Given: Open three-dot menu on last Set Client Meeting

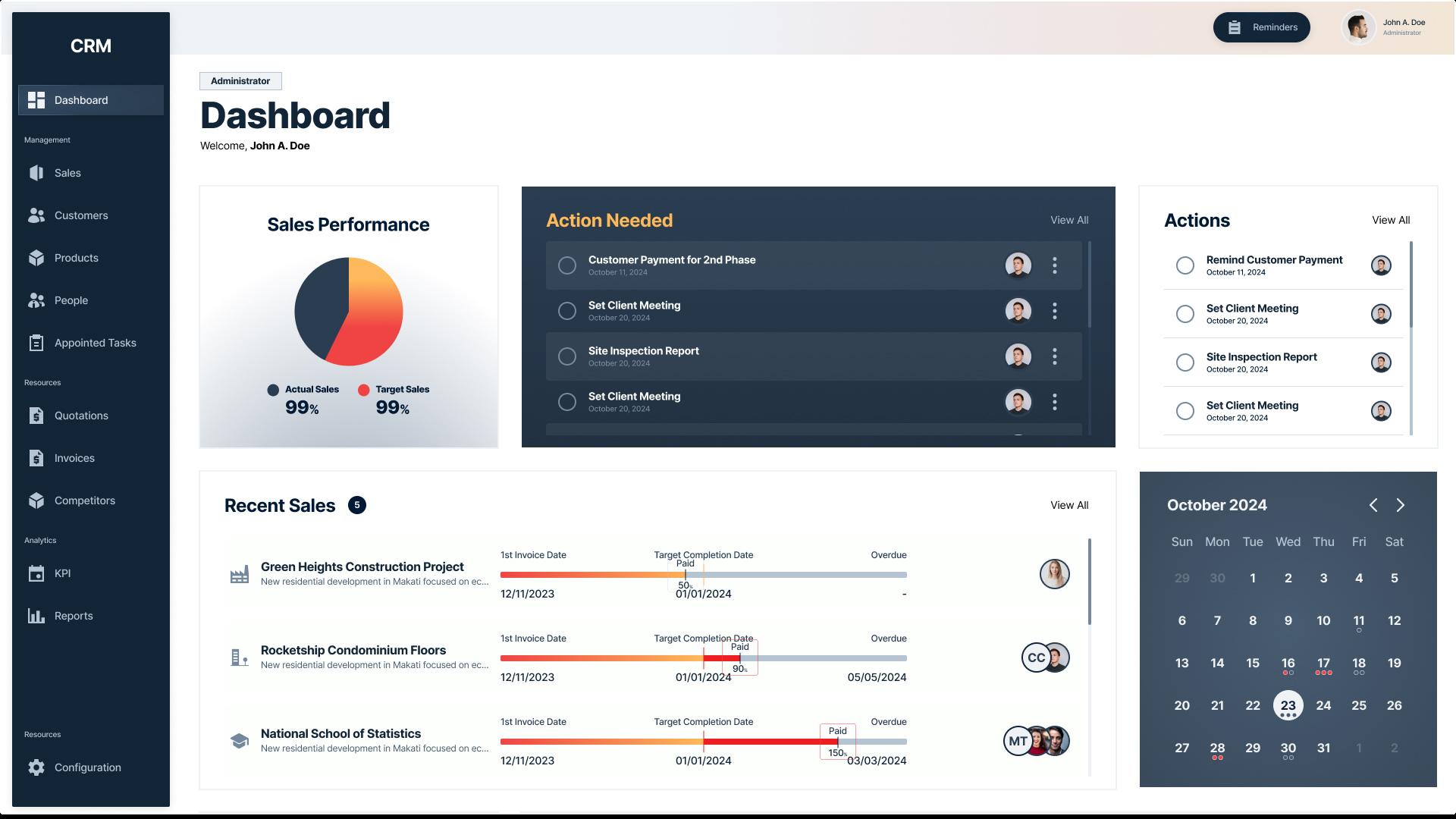Looking at the screenshot, I should [1054, 402].
